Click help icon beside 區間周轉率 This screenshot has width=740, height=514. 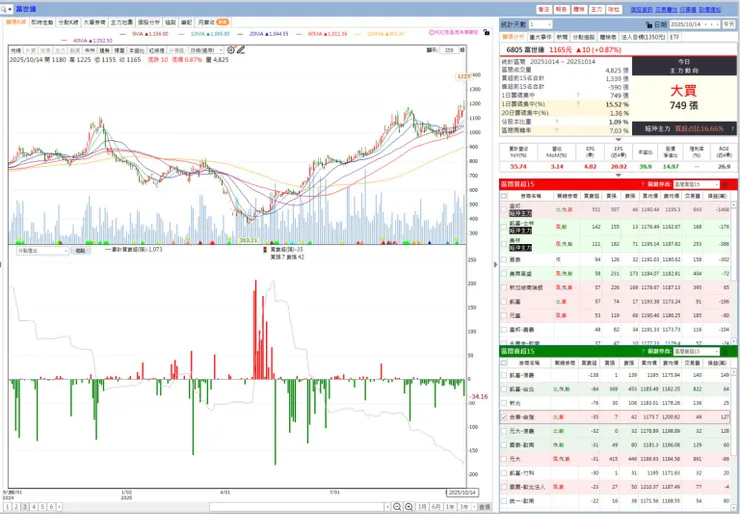click(x=557, y=130)
